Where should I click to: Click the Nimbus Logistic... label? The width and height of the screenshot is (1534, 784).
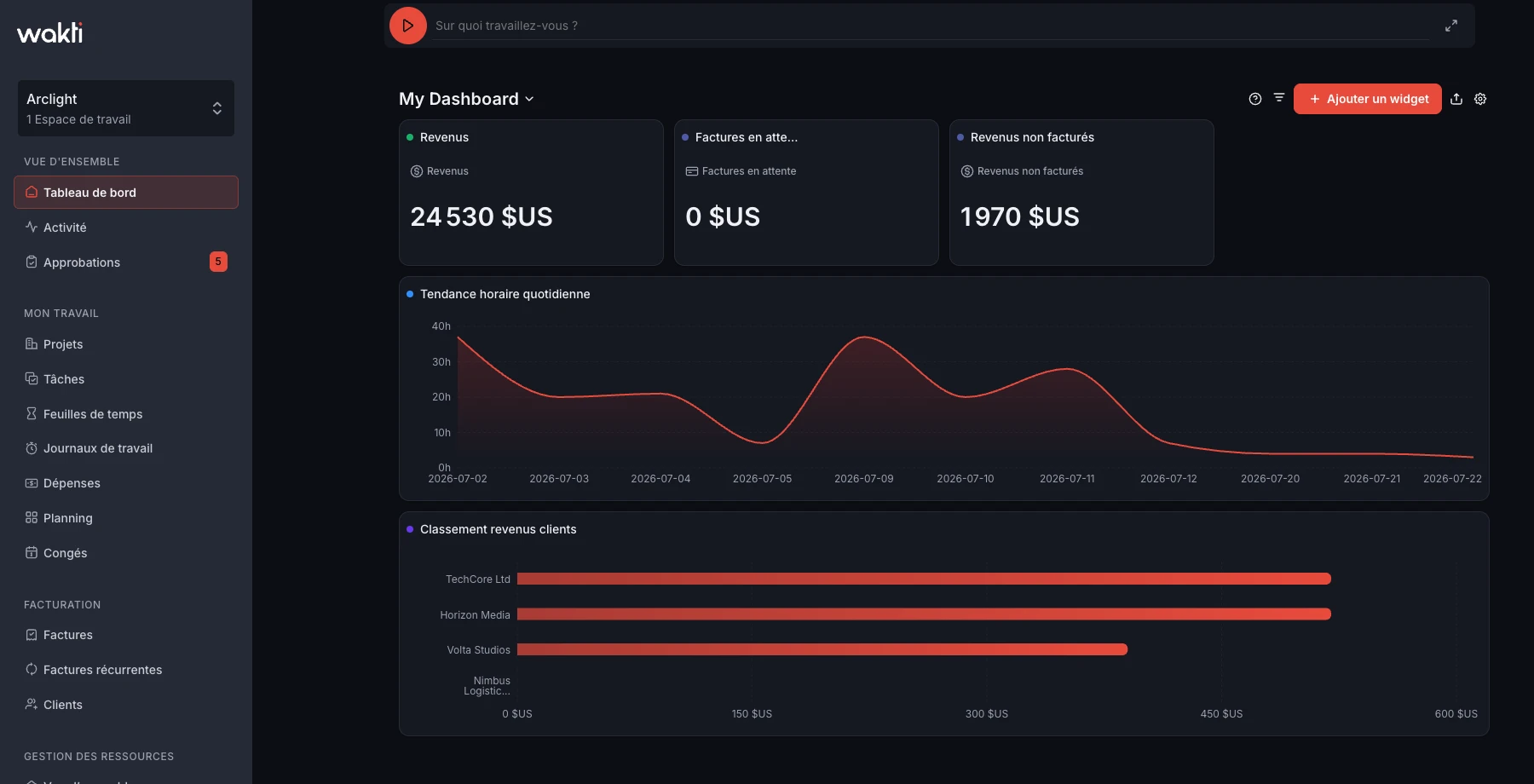[x=487, y=686]
